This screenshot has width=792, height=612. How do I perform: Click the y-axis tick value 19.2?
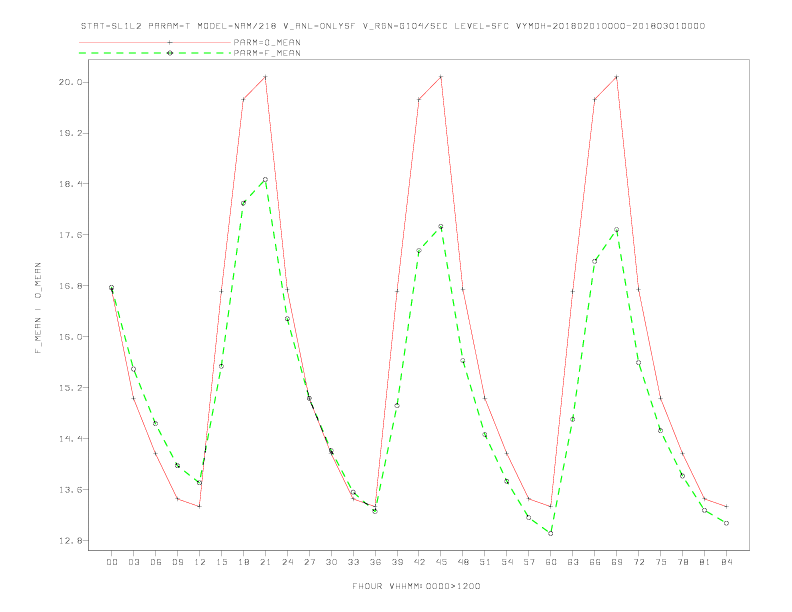point(71,133)
